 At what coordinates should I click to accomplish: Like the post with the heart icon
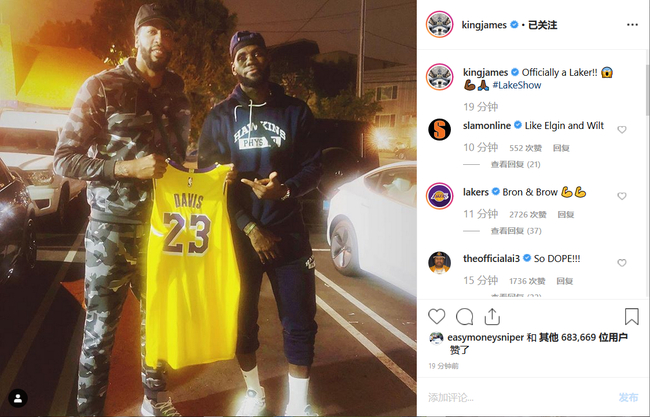tap(437, 317)
